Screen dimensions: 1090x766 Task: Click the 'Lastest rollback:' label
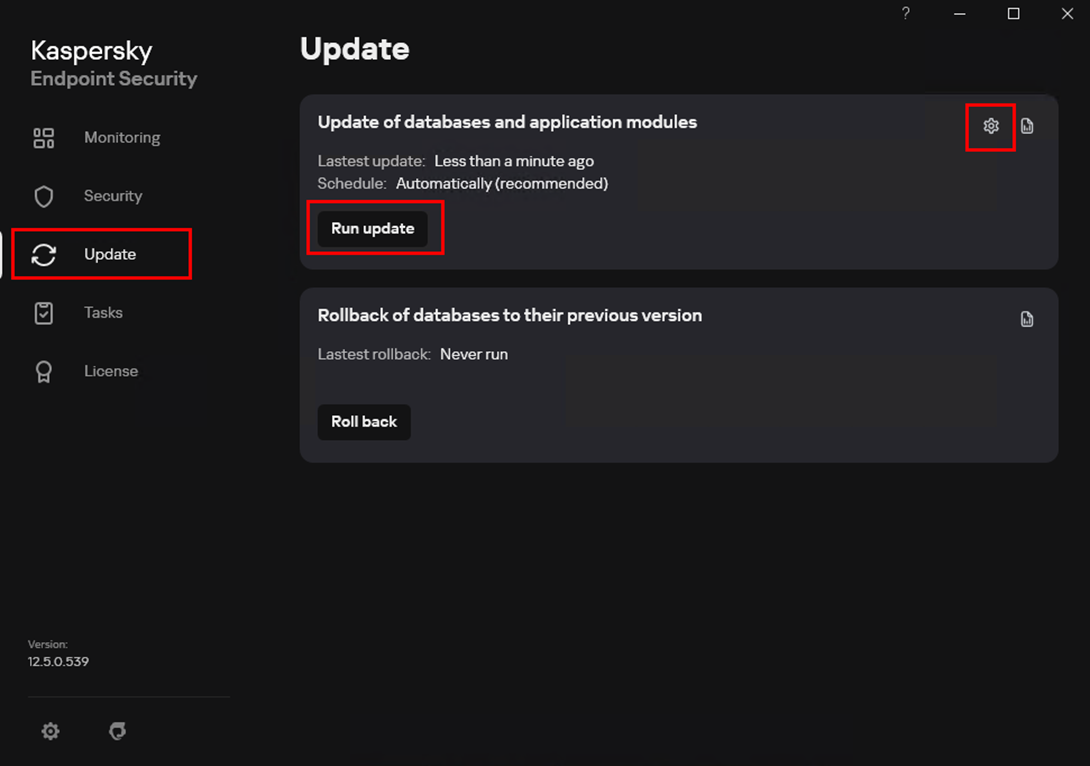click(x=374, y=355)
